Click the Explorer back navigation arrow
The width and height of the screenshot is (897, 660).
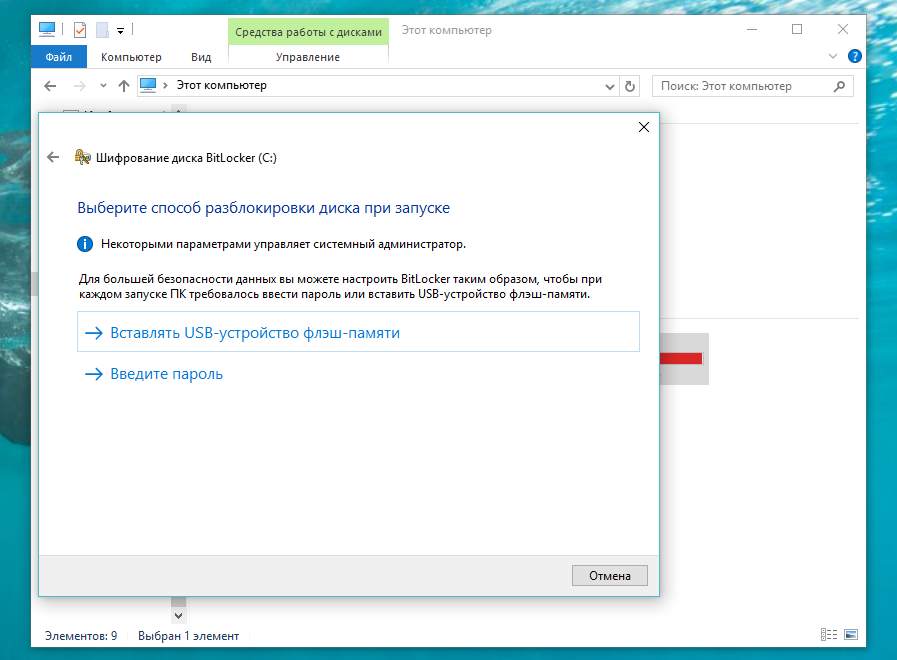(50, 86)
